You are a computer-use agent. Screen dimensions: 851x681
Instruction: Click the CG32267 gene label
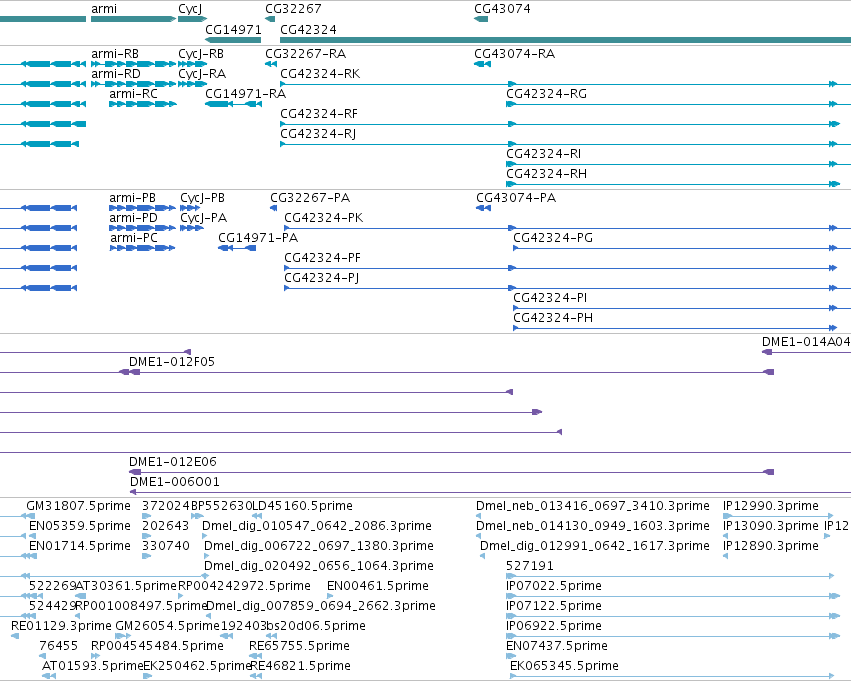coord(293,9)
